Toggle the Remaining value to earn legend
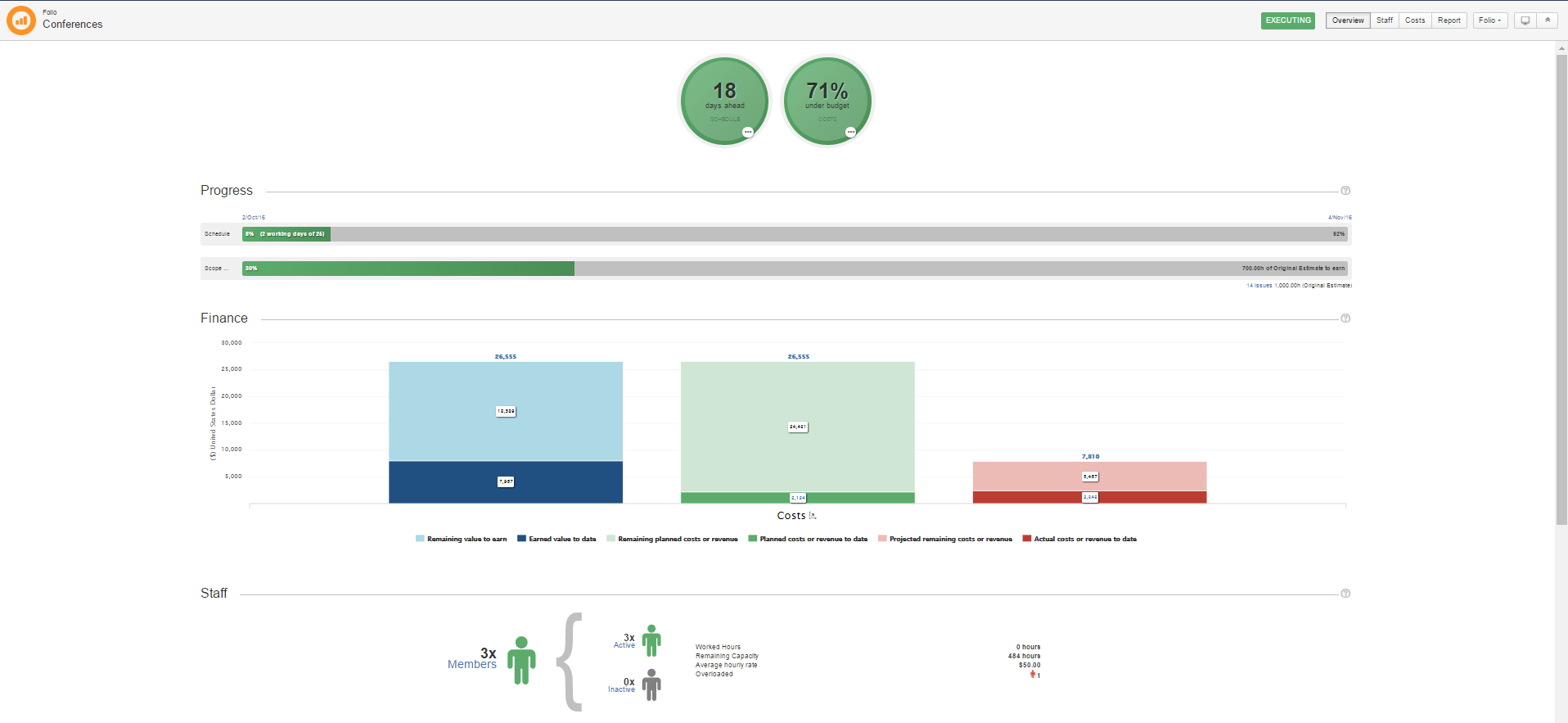Viewport: 1568px width, 723px height. 461,539
